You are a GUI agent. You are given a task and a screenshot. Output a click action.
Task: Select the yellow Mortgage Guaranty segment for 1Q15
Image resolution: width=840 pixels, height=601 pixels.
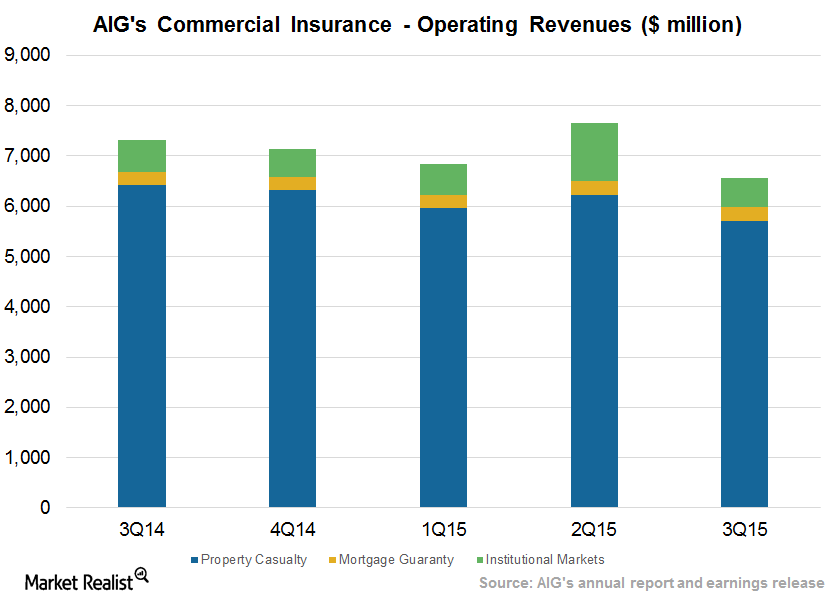444,202
